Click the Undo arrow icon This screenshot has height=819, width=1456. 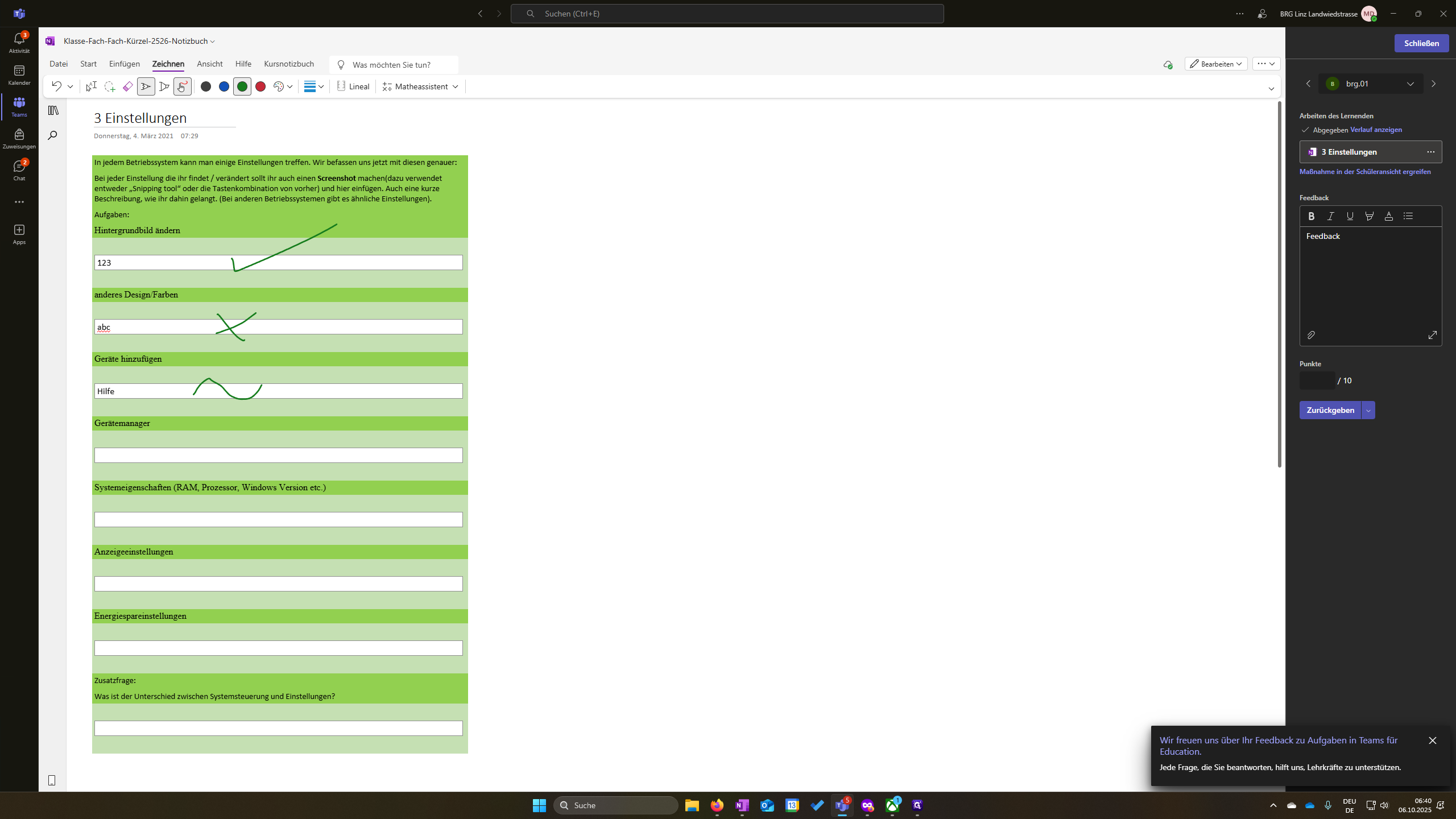[56, 86]
